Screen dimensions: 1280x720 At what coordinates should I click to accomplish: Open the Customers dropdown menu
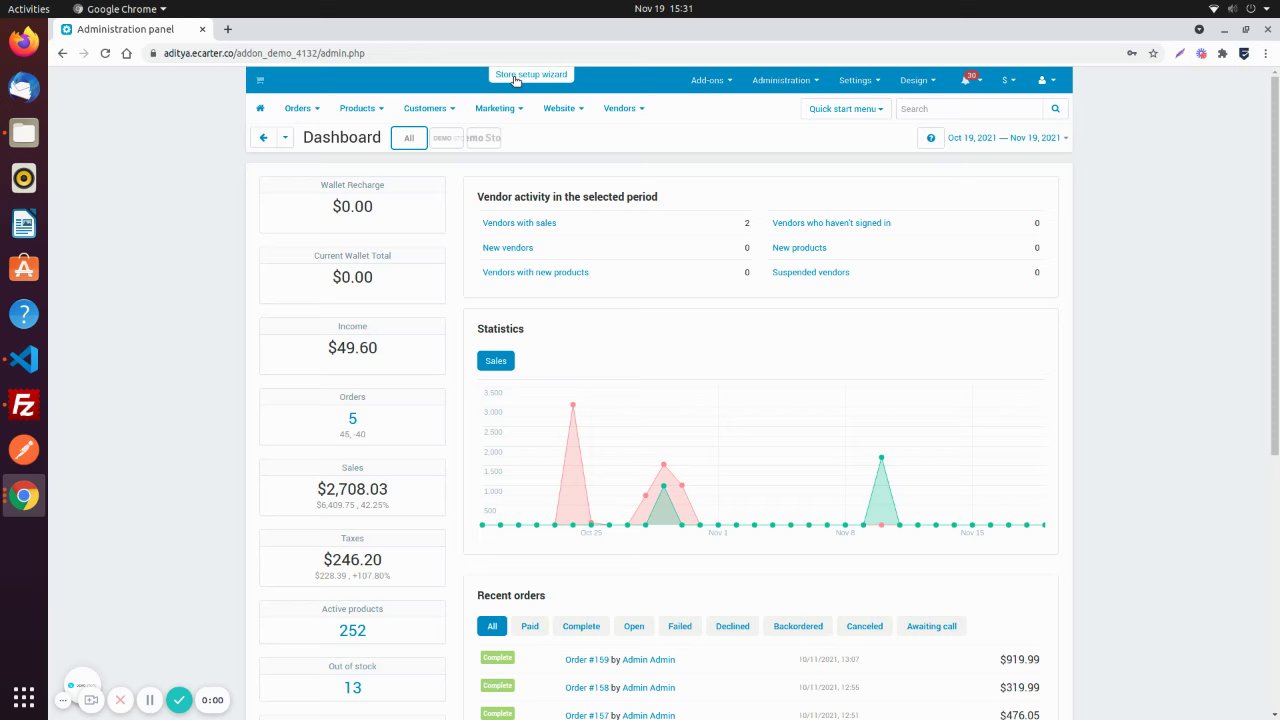pos(430,108)
